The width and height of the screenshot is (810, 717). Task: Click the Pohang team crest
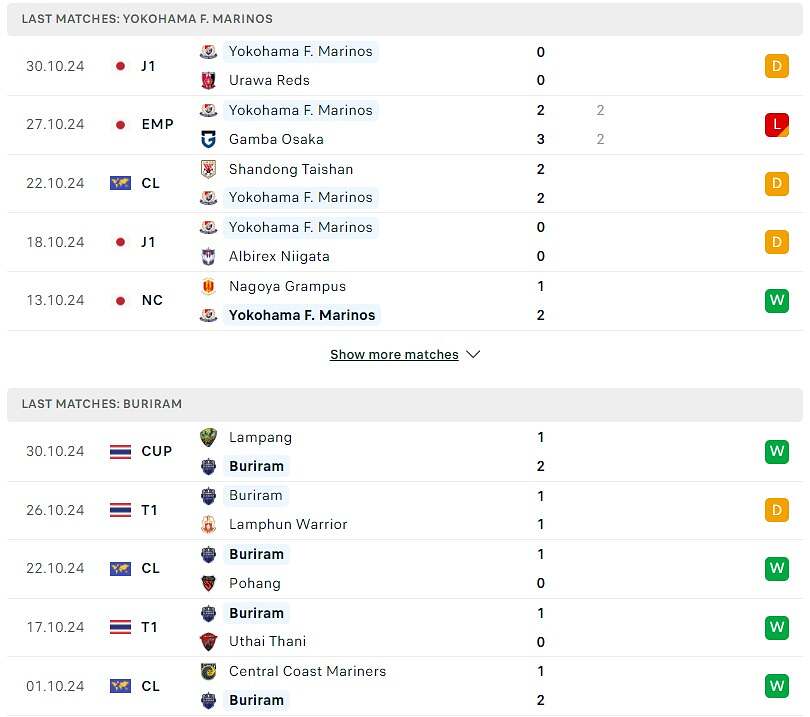pos(208,583)
